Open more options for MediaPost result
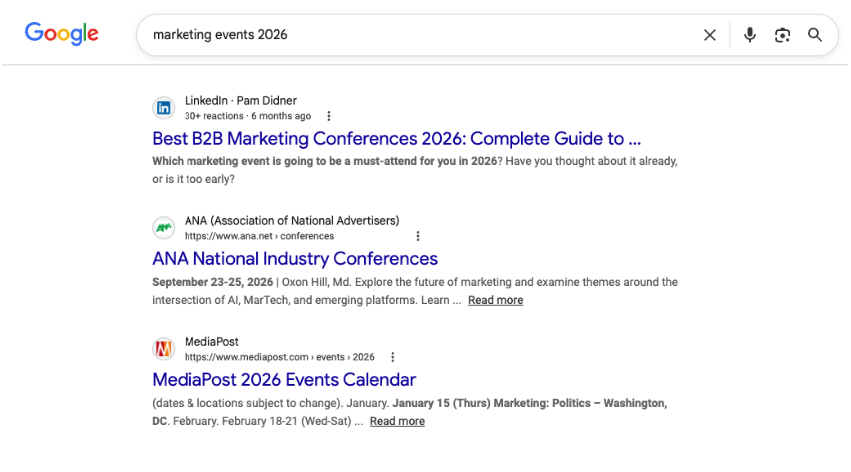Viewport: 851px width, 472px height. [x=392, y=357]
